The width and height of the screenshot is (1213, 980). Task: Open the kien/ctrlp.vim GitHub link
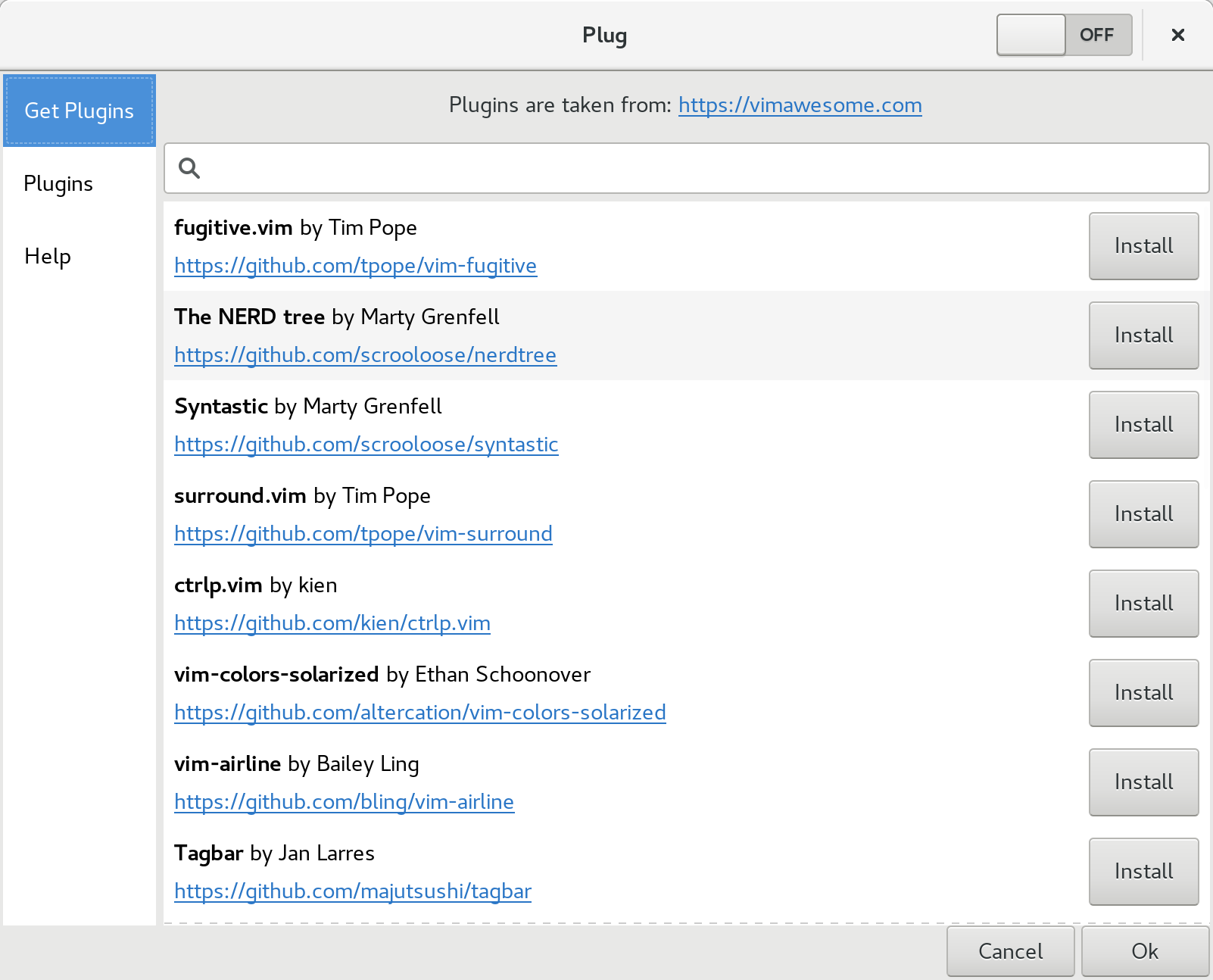tap(332, 623)
